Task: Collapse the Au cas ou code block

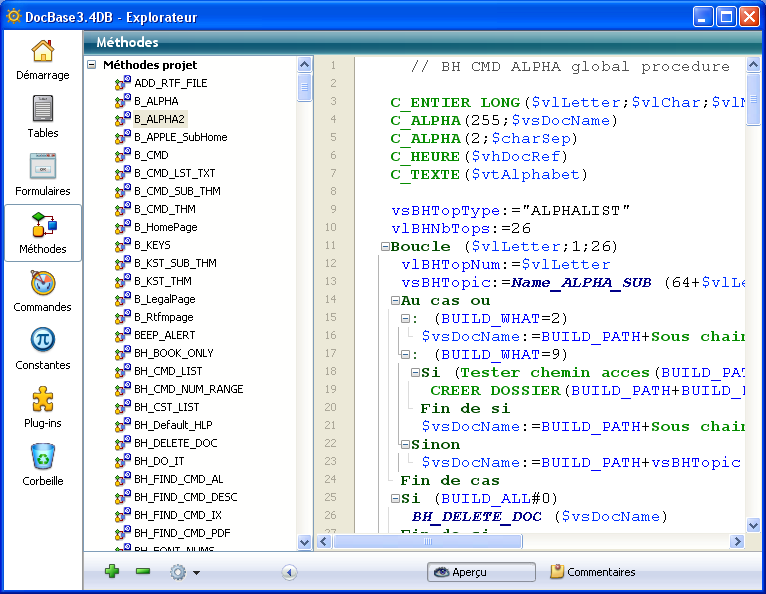Action: pos(395,301)
